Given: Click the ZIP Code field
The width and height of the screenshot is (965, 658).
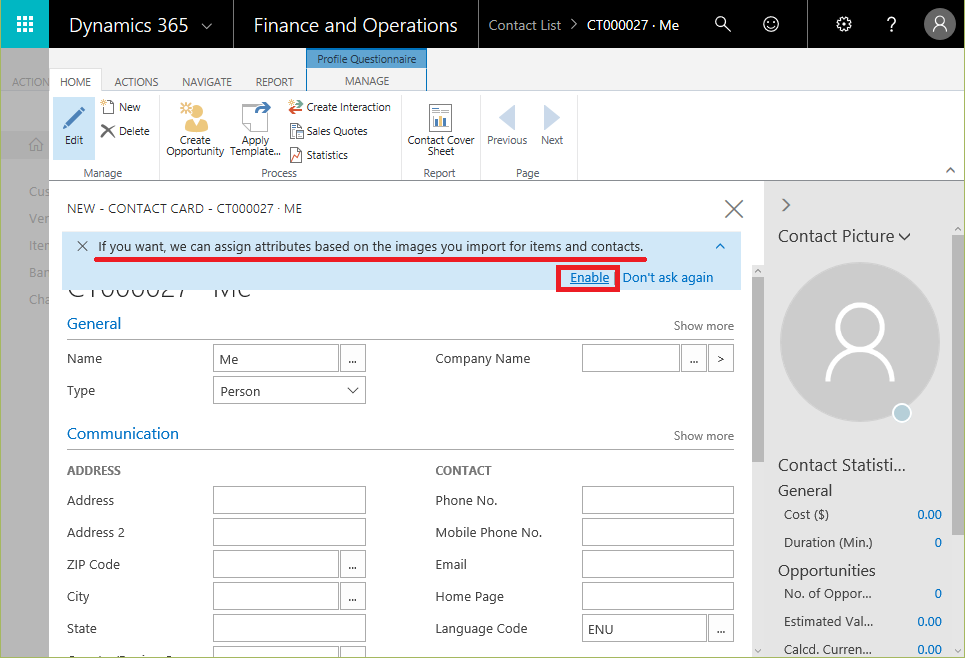Looking at the screenshot, I should point(276,564).
